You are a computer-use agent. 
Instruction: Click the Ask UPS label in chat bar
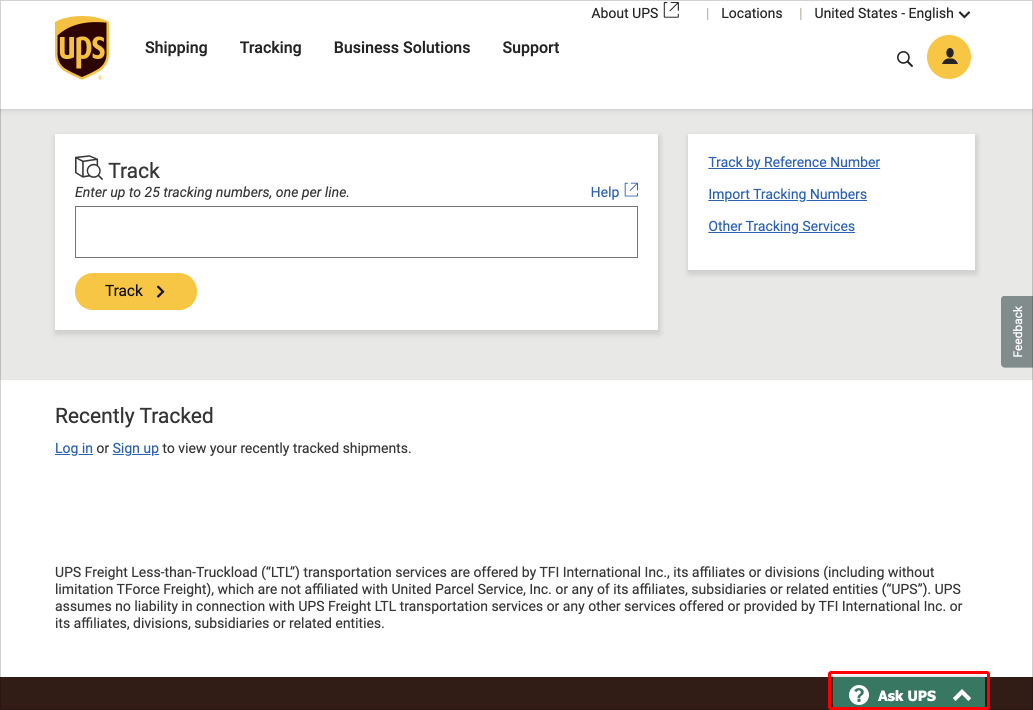coord(907,696)
